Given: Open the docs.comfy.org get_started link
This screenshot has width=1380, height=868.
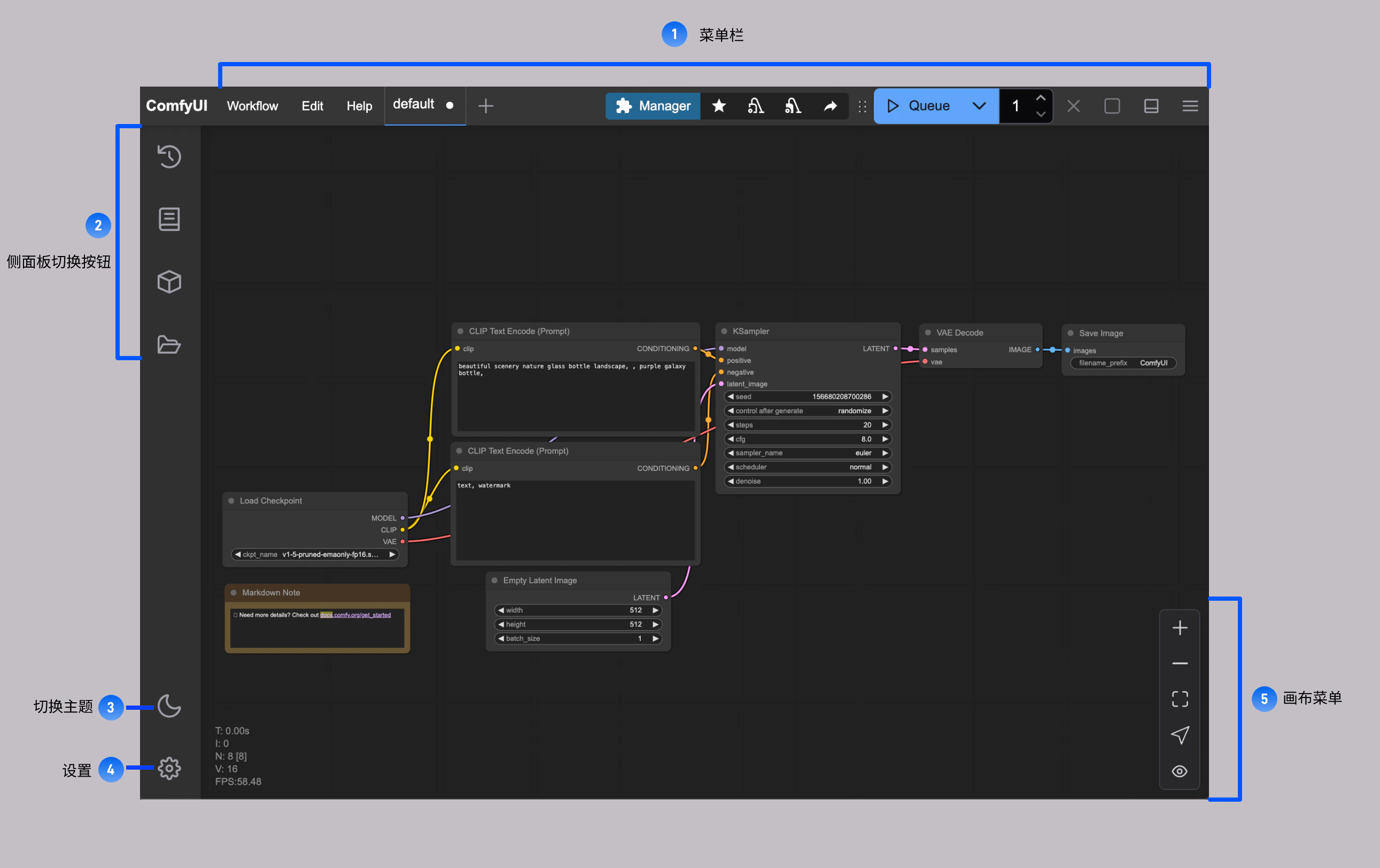Looking at the screenshot, I should coord(355,615).
